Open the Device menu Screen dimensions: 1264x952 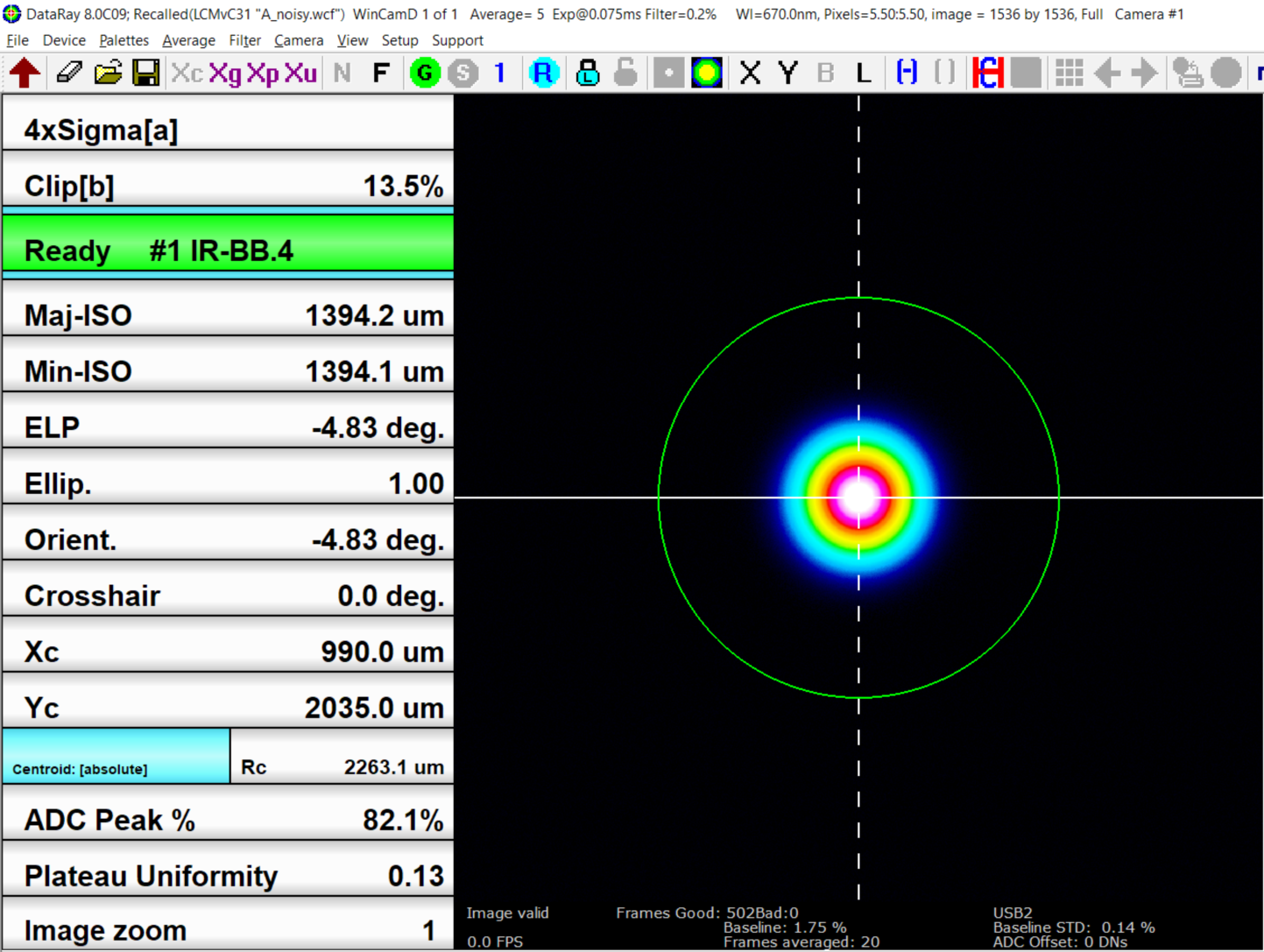(64, 40)
